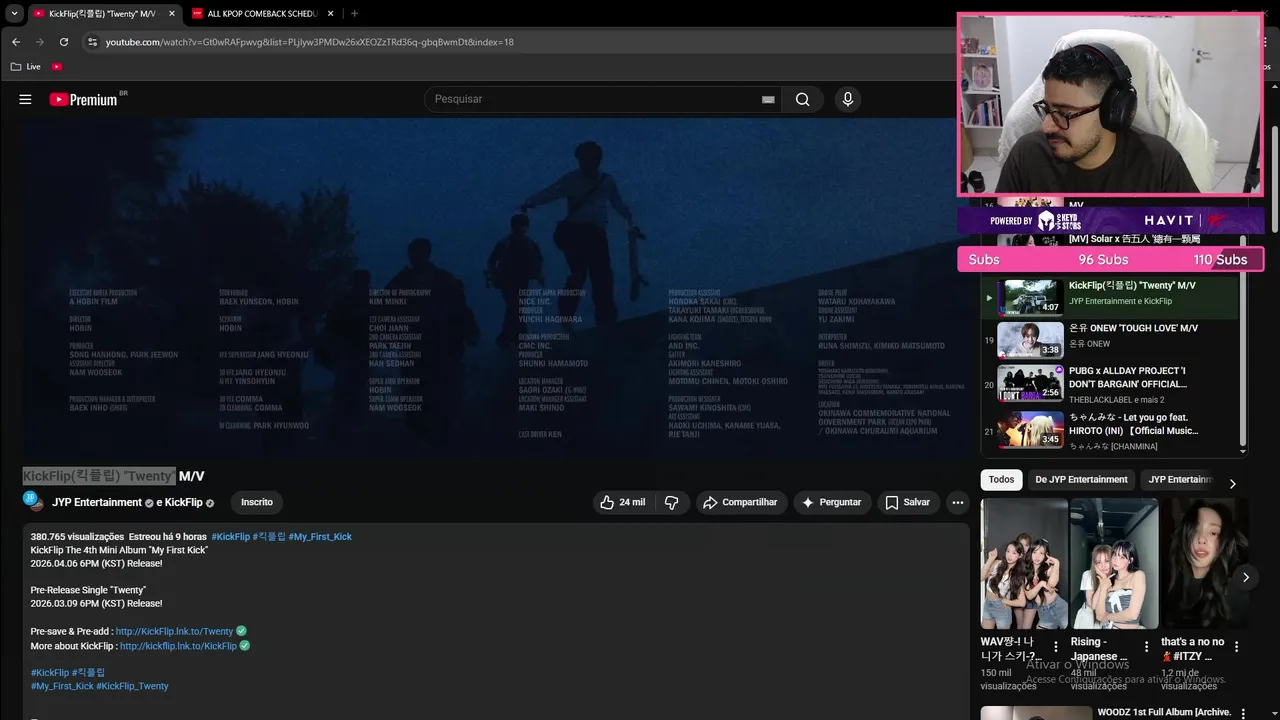Image resolution: width=1280 pixels, height=720 pixels.
Task: Open Rising - Japanese Short thumbnail
Action: [x=1114, y=563]
